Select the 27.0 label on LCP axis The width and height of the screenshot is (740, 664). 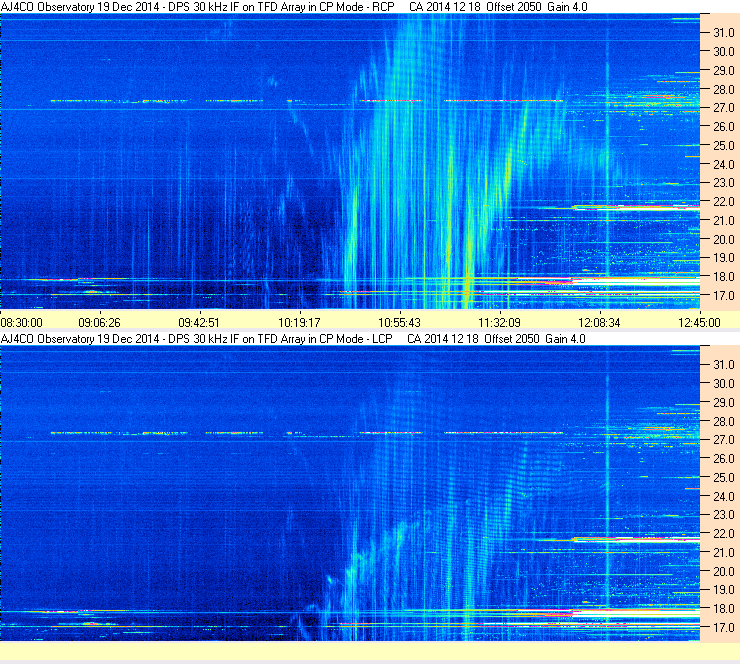click(x=724, y=440)
